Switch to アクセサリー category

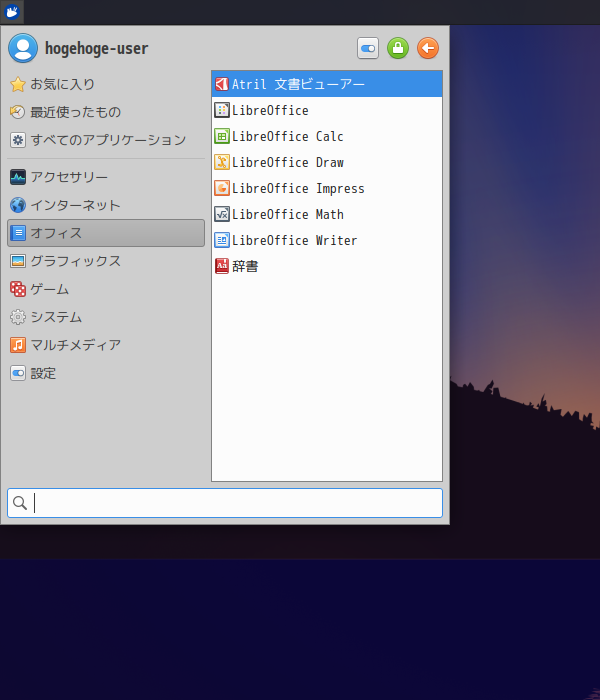(106, 177)
